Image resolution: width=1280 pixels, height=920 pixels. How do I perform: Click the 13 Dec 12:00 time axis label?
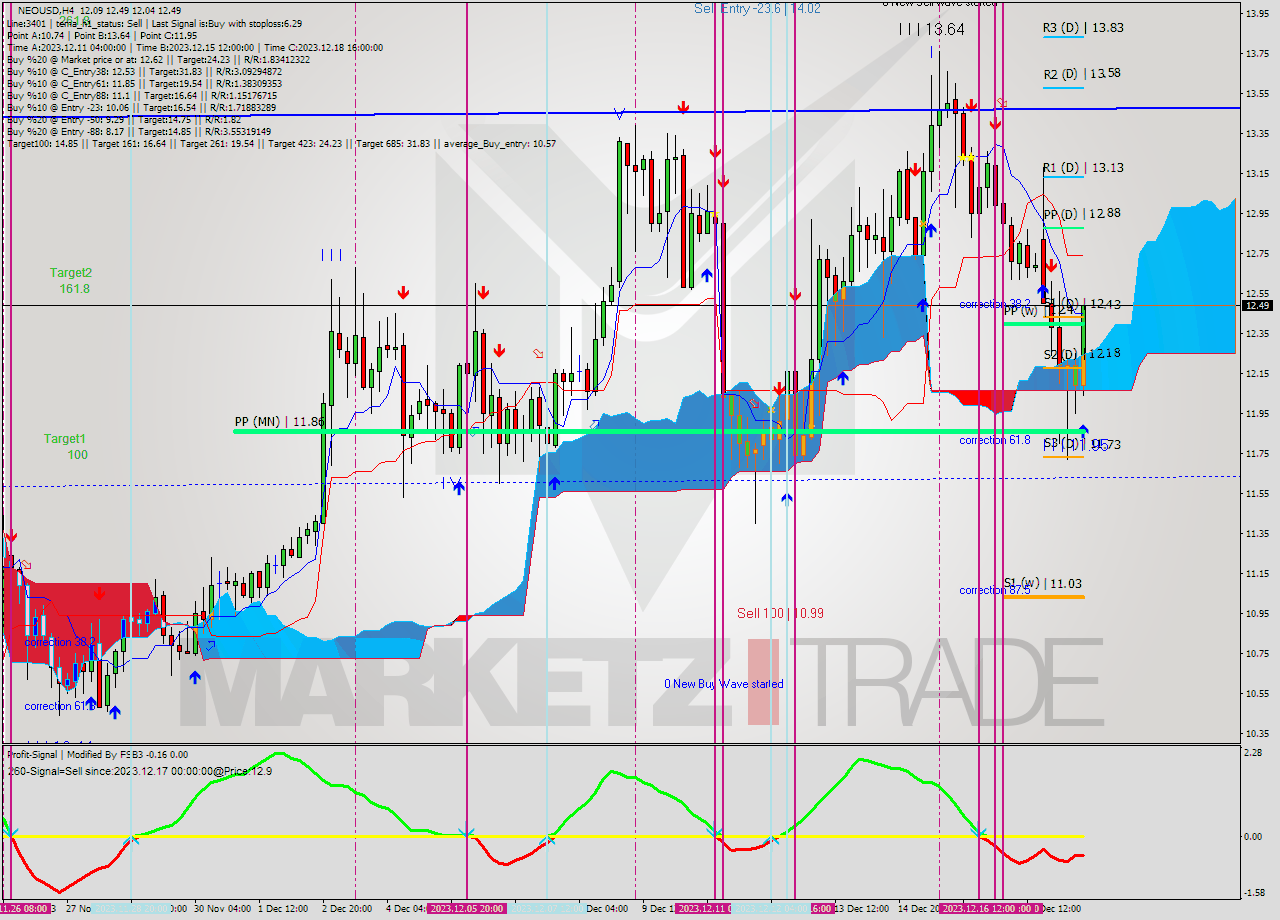[862, 909]
